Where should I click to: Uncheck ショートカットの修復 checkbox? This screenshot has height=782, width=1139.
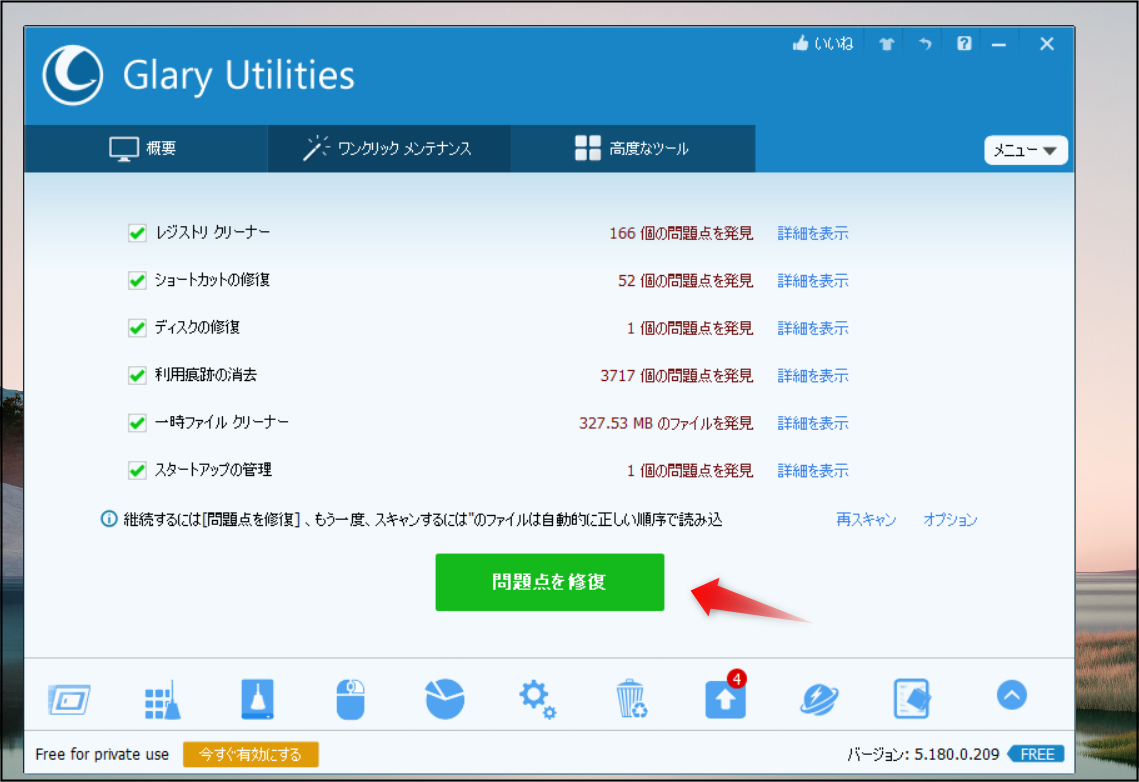137,280
